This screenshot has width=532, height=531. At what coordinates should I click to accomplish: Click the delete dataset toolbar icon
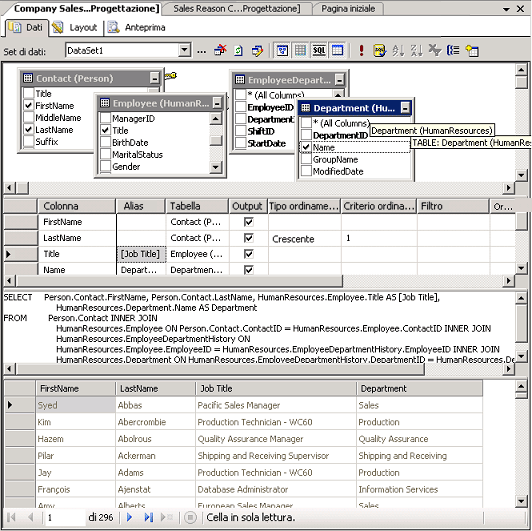(x=220, y=50)
